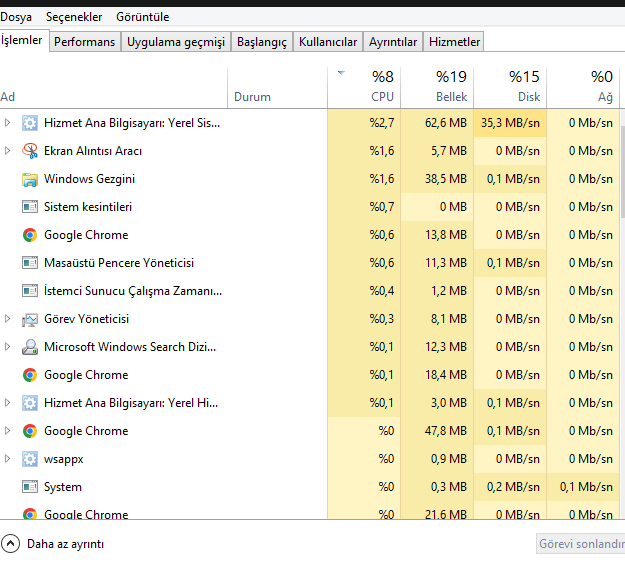Click the 5,7 MB memory value
This screenshot has height=566, width=625.
[448, 151]
